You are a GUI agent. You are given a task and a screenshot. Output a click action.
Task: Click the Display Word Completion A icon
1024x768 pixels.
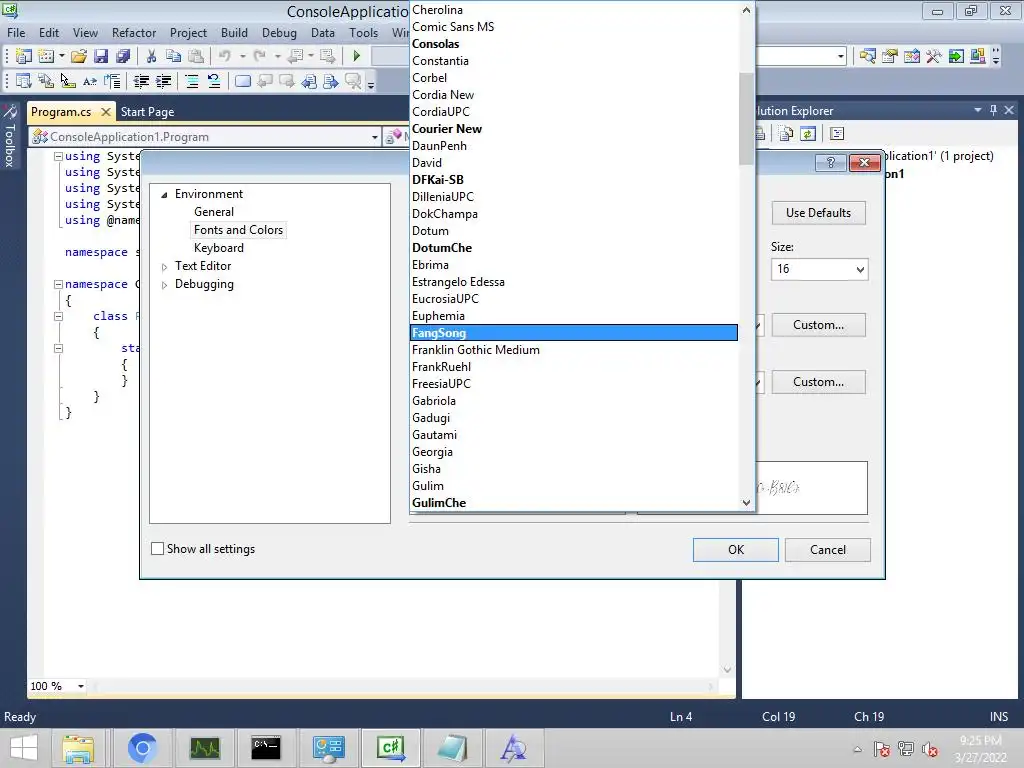[x=89, y=82]
